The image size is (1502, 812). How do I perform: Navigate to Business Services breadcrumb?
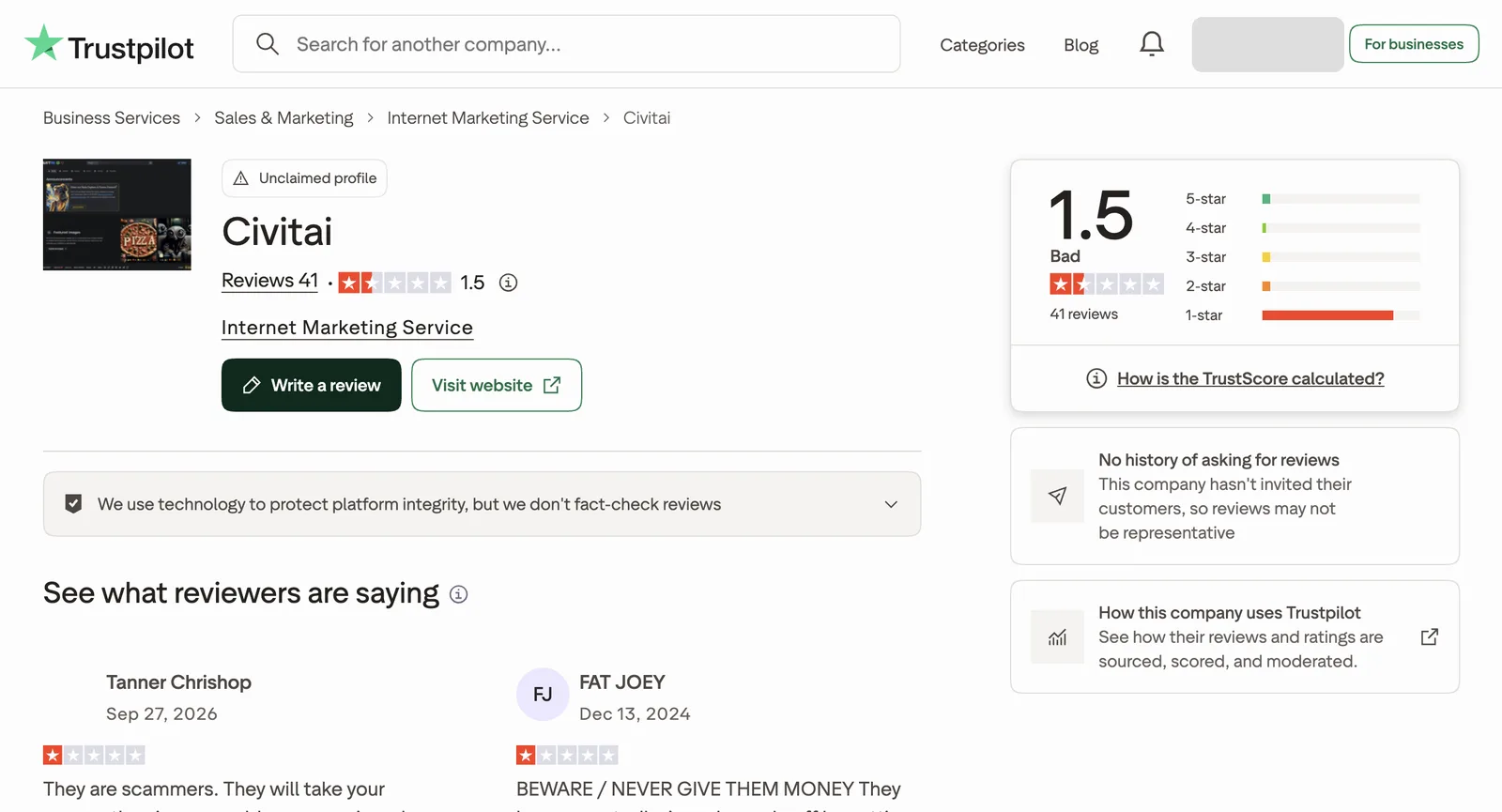point(112,118)
